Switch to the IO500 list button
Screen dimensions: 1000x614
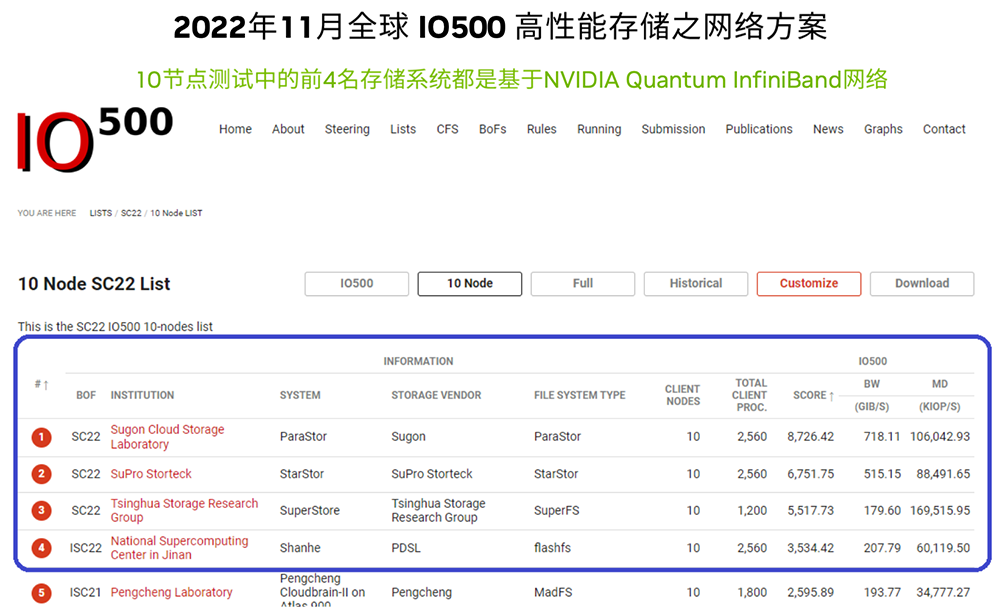357,284
